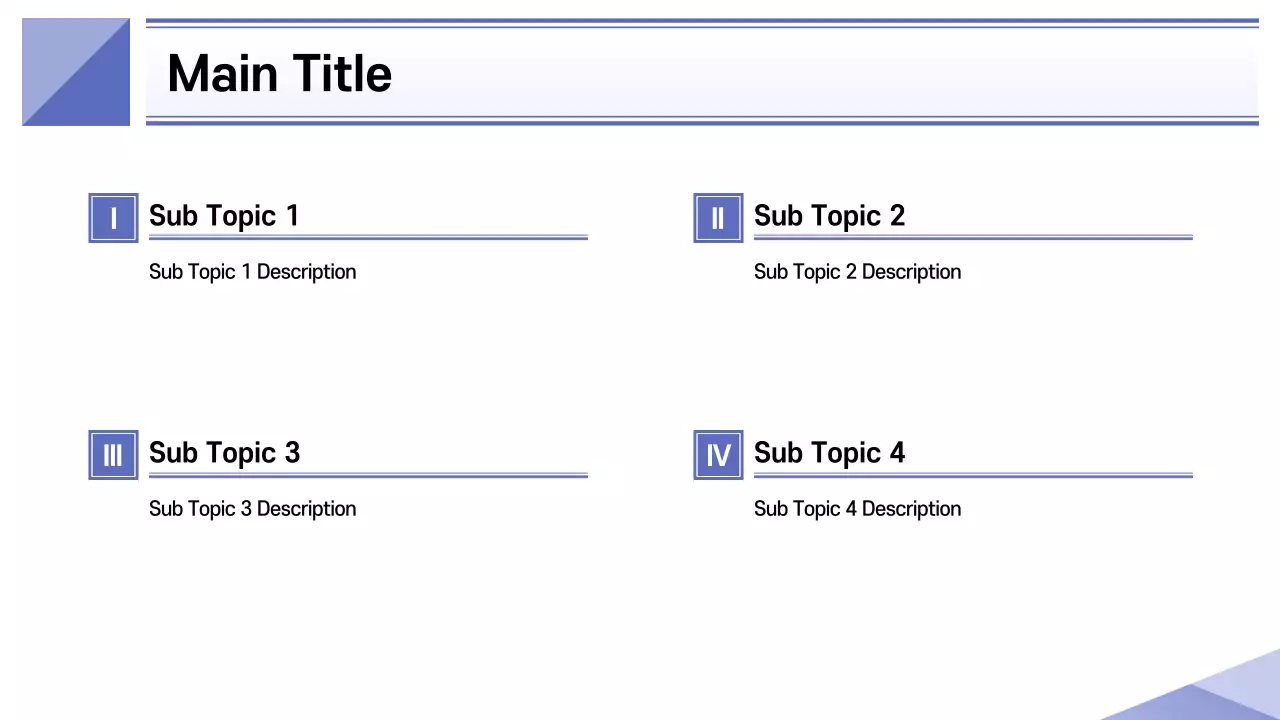Viewport: 1280px width, 720px height.
Task: Select the Roman numeral IV badge
Action: 718,455
